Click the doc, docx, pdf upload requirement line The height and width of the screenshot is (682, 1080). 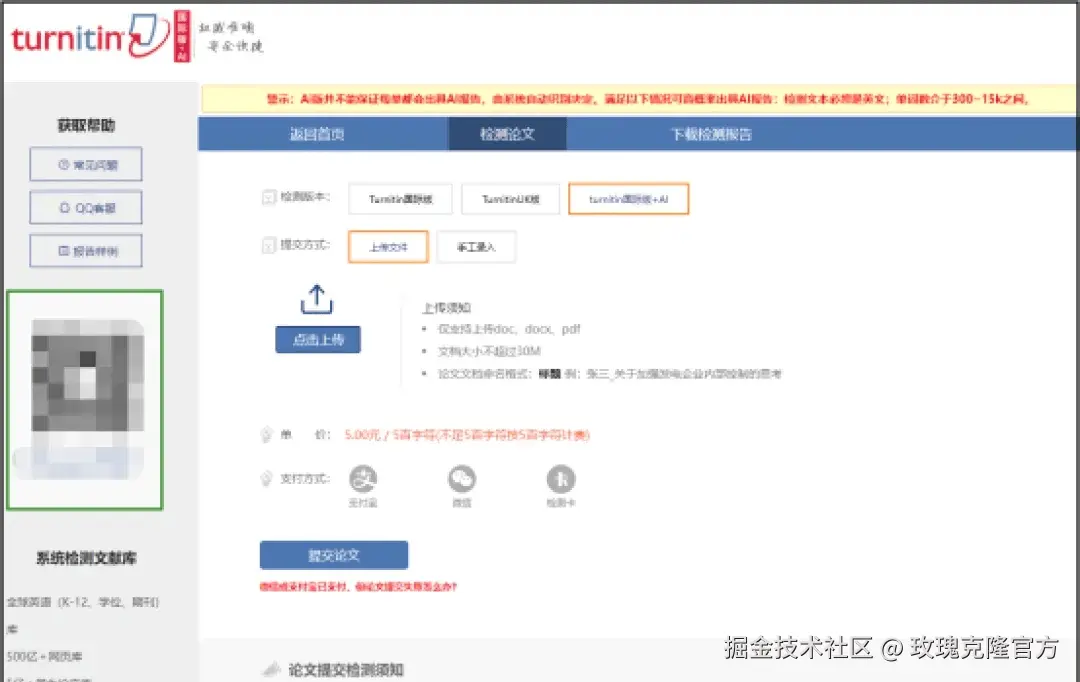tap(509, 329)
